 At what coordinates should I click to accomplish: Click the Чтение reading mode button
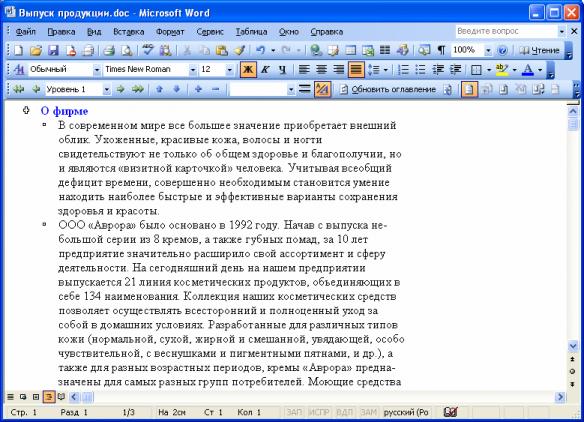[x=539, y=50]
